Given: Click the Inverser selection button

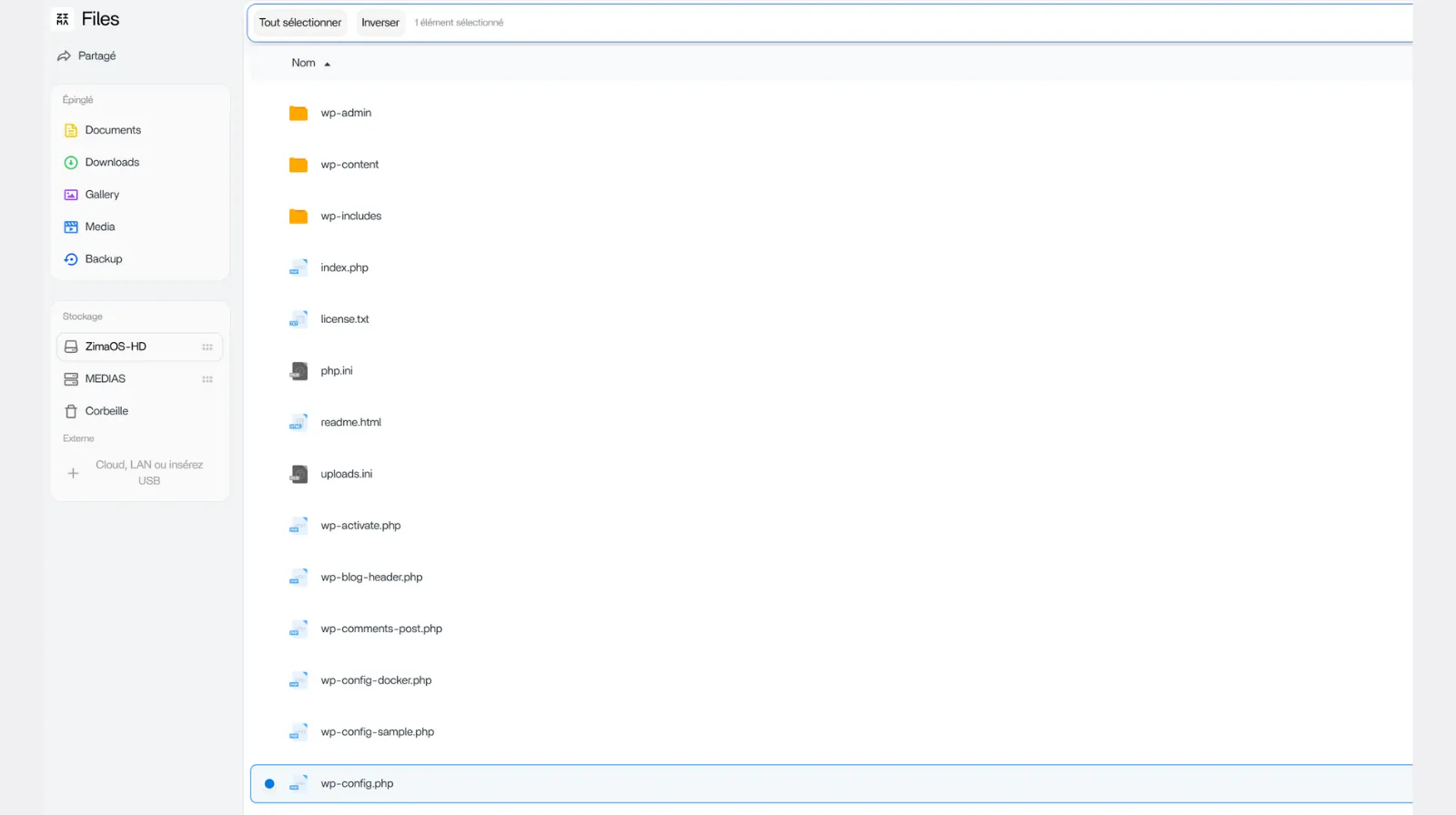Looking at the screenshot, I should [379, 23].
